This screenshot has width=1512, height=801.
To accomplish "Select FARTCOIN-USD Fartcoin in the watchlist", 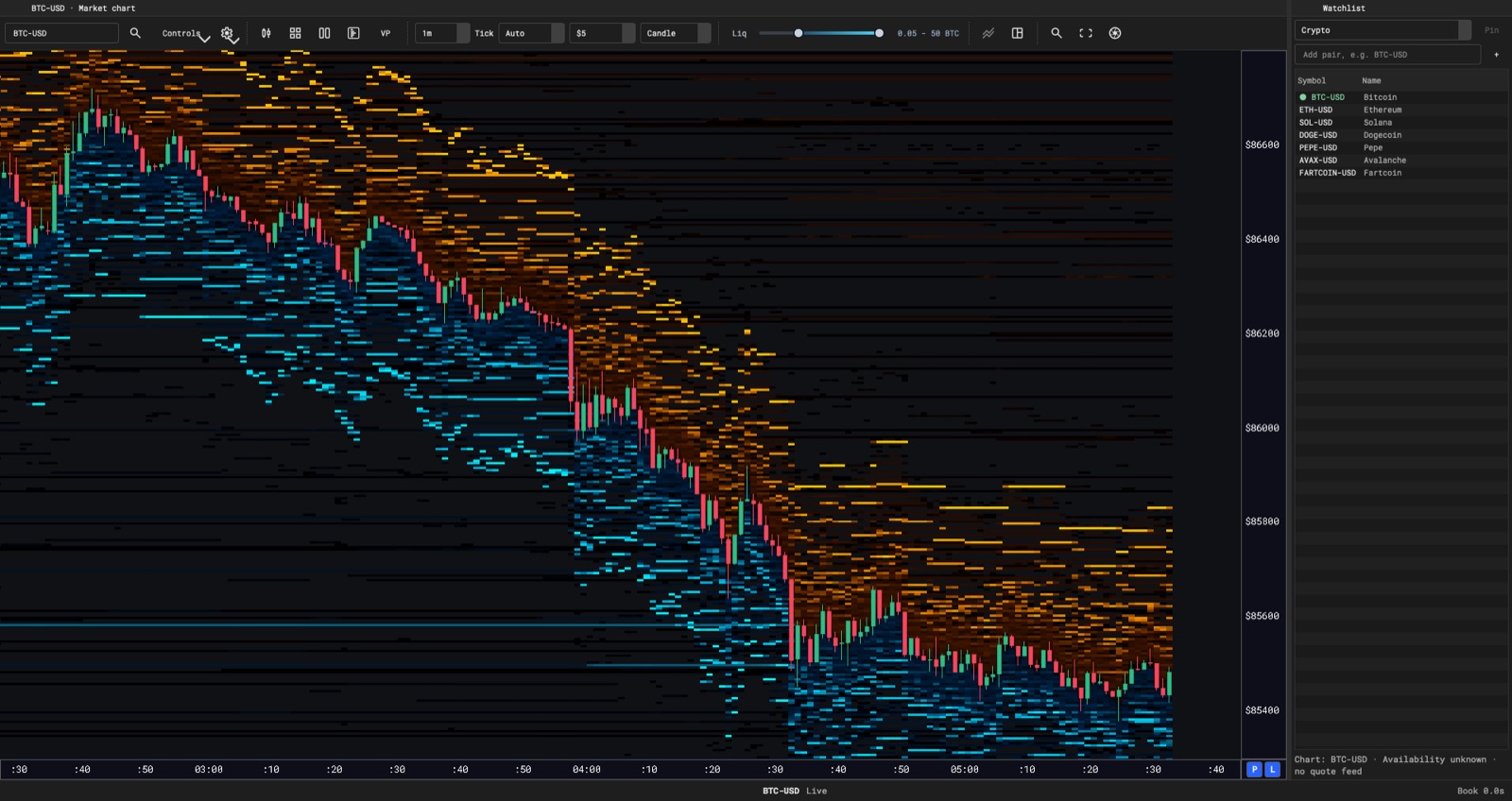I will pyautogui.click(x=1400, y=173).
